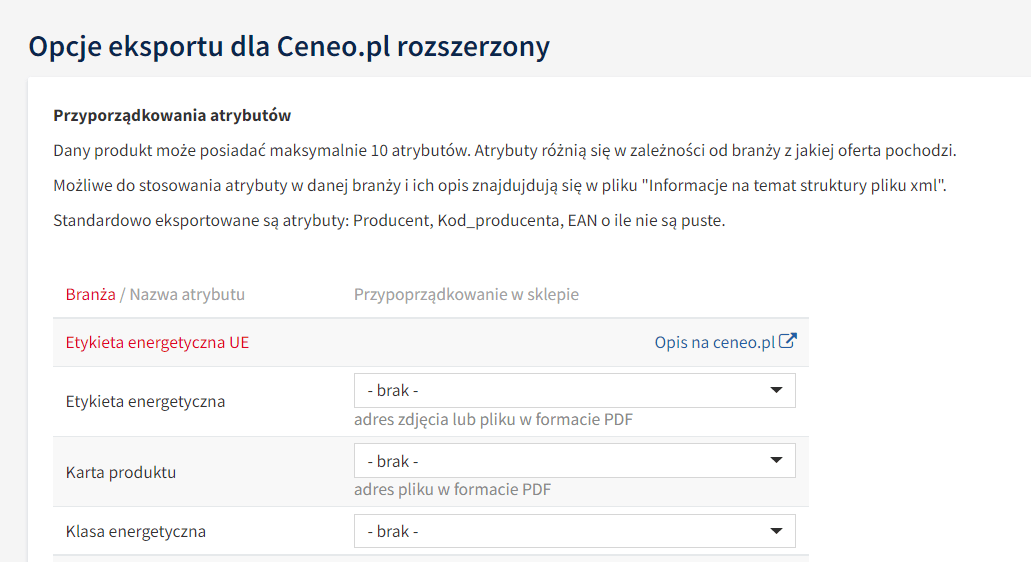Select the Etykieta energetyczna UE section row
This screenshot has height=562, width=1031.
coord(157,342)
